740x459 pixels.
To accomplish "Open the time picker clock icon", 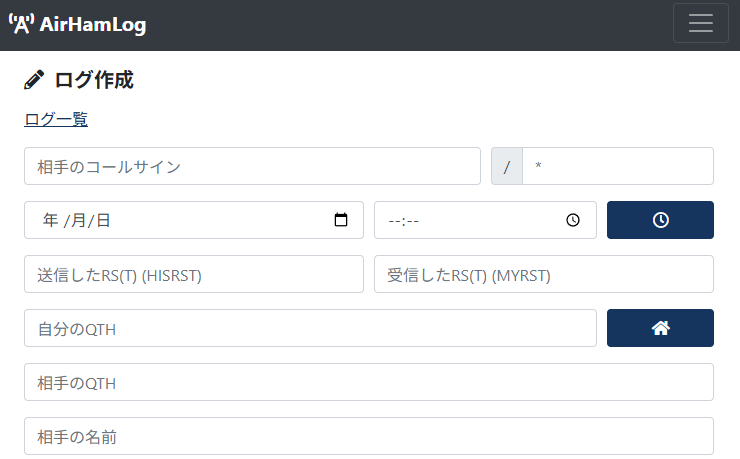I will coord(573,220).
